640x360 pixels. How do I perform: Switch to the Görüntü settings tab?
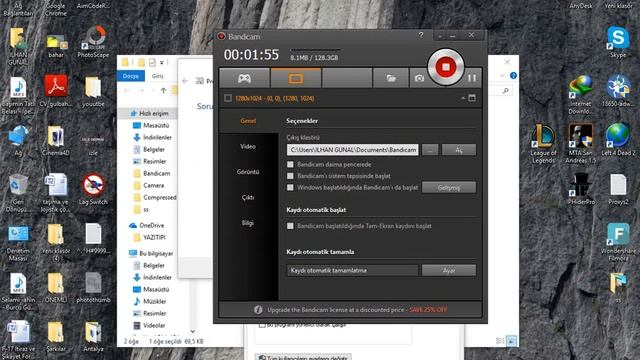click(248, 172)
